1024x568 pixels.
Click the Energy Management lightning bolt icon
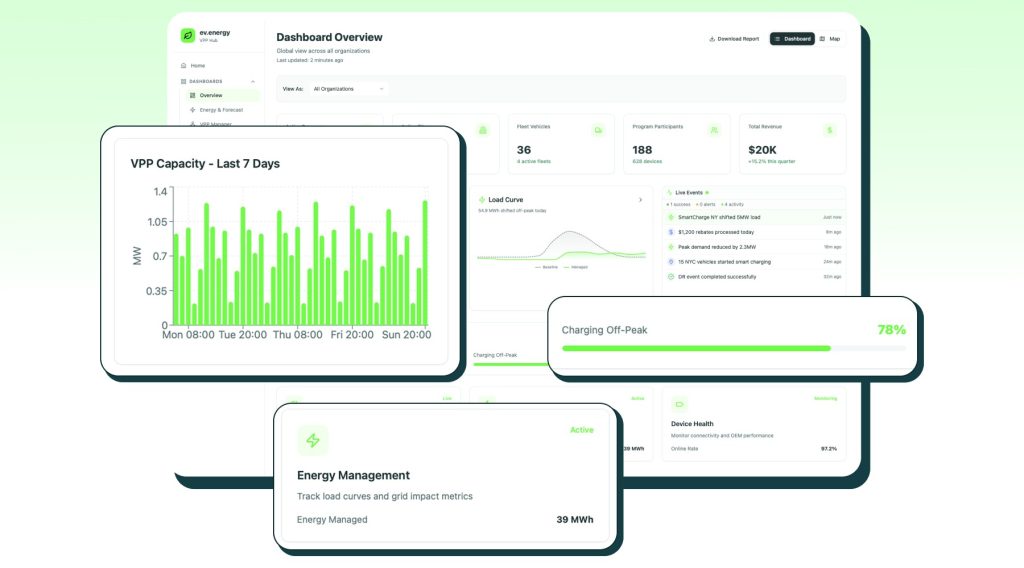(313, 440)
